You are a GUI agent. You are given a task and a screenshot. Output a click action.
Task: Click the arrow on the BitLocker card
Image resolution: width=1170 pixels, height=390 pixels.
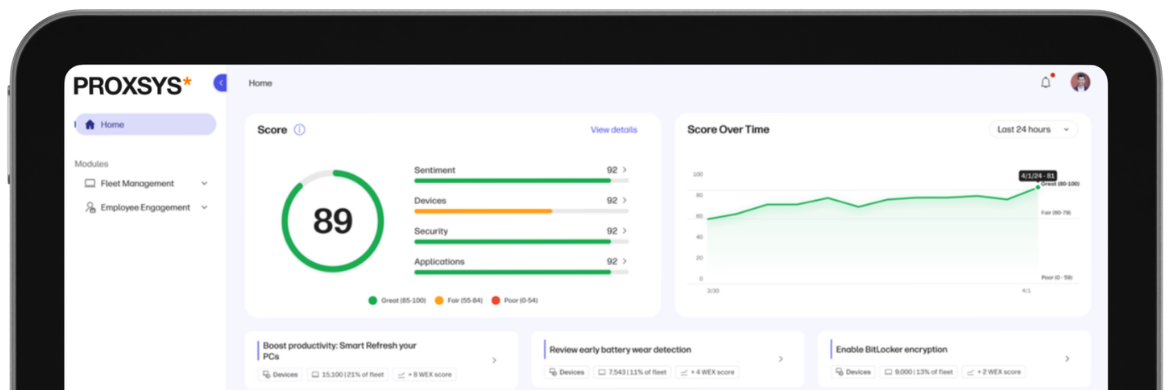click(1067, 359)
